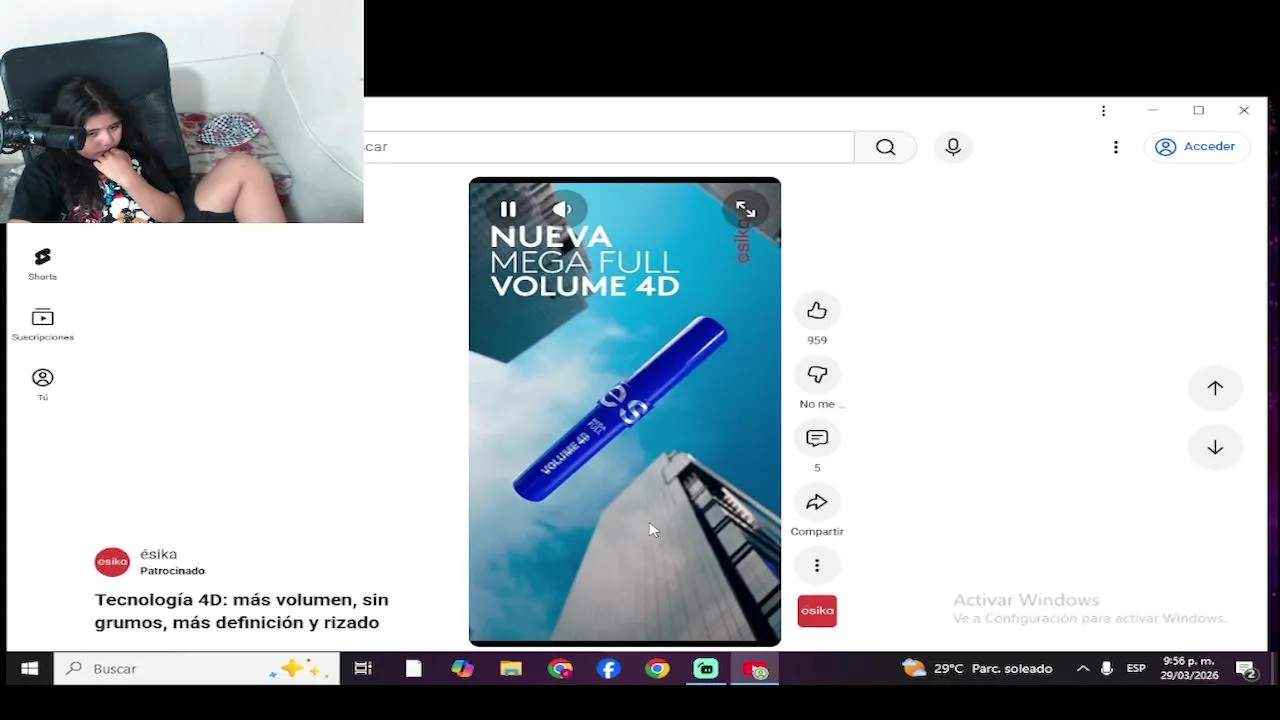Like the ésika Short
Image resolution: width=1280 pixels, height=720 pixels.
(x=817, y=311)
